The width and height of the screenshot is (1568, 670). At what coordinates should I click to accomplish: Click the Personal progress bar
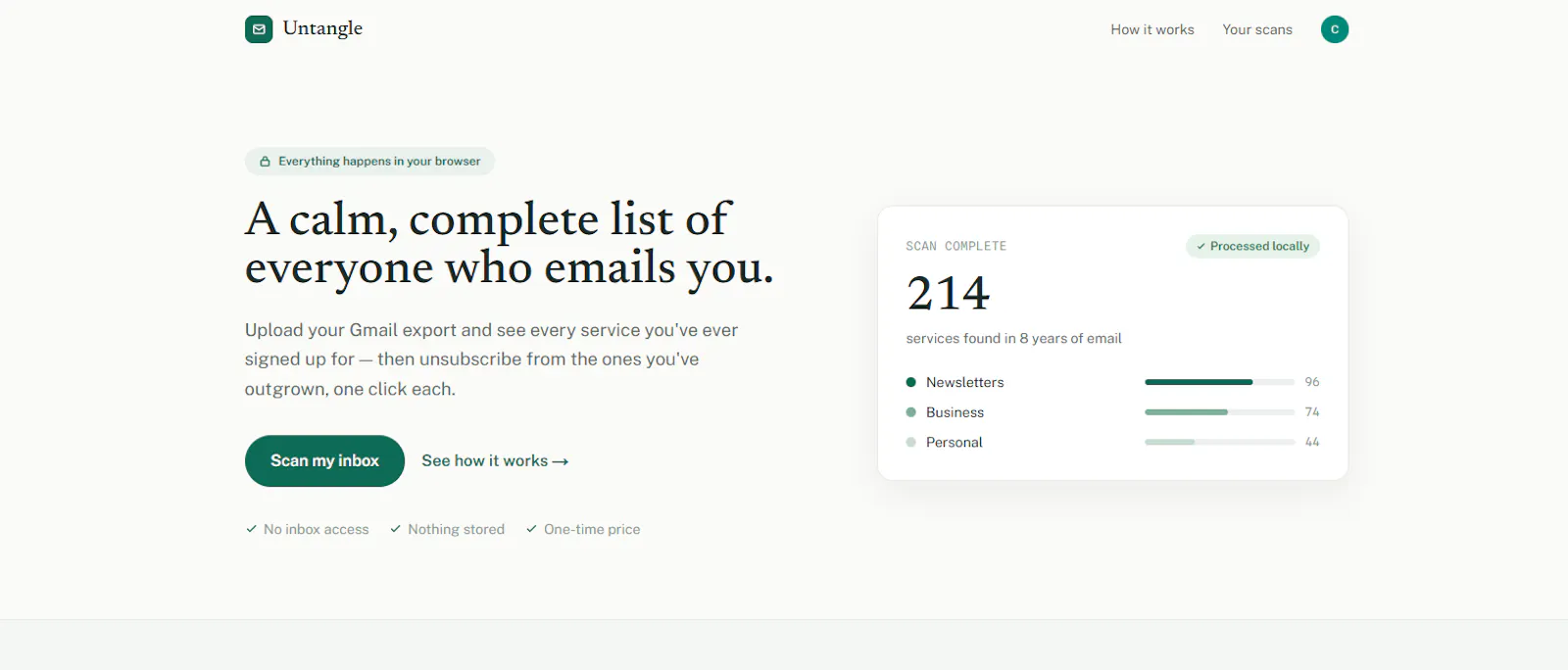1220,443
